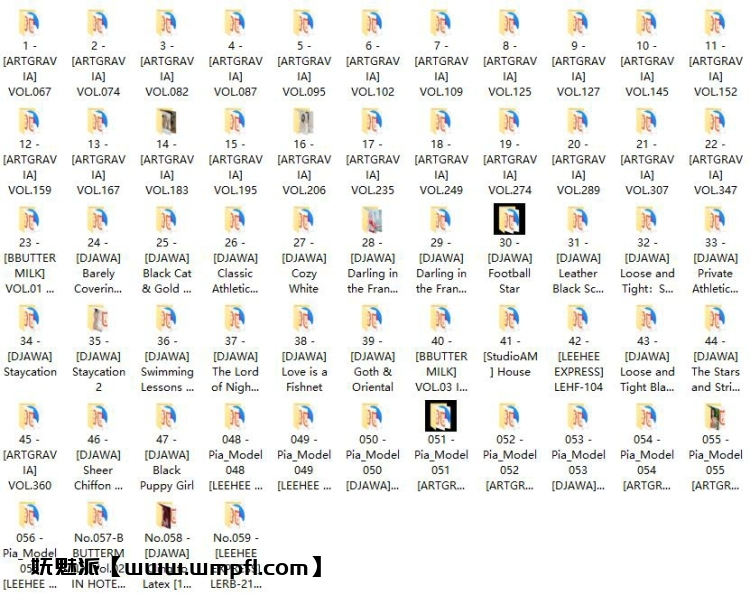Click folder icon of 46 - Sheer Chiffon

coord(98,416)
